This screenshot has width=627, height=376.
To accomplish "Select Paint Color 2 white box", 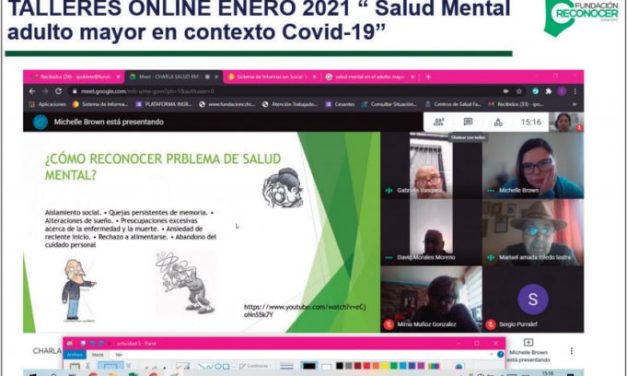I will click(326, 366).
